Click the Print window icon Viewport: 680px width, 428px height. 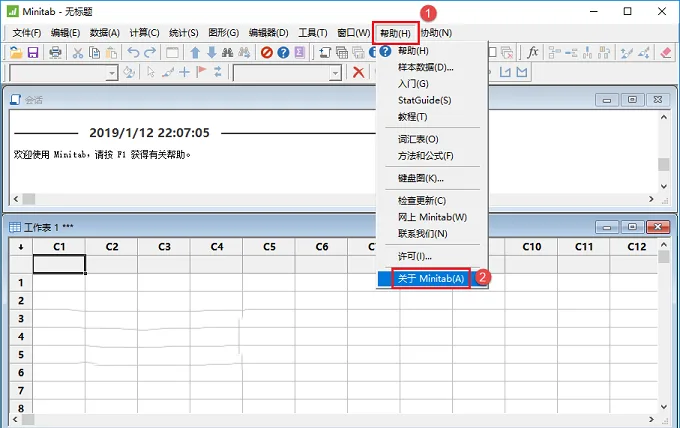[x=55, y=53]
